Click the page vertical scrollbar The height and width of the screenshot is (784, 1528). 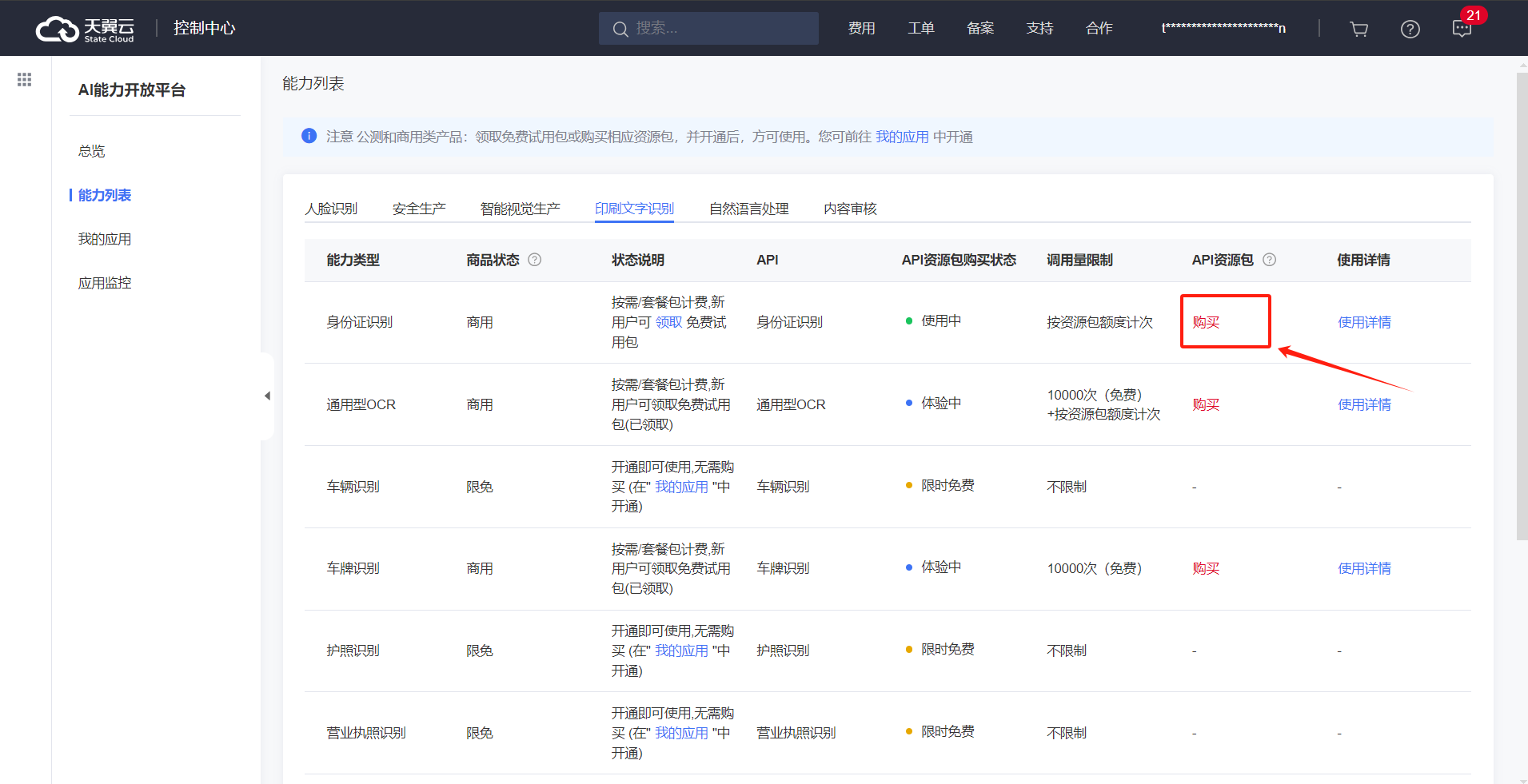click(1522, 308)
